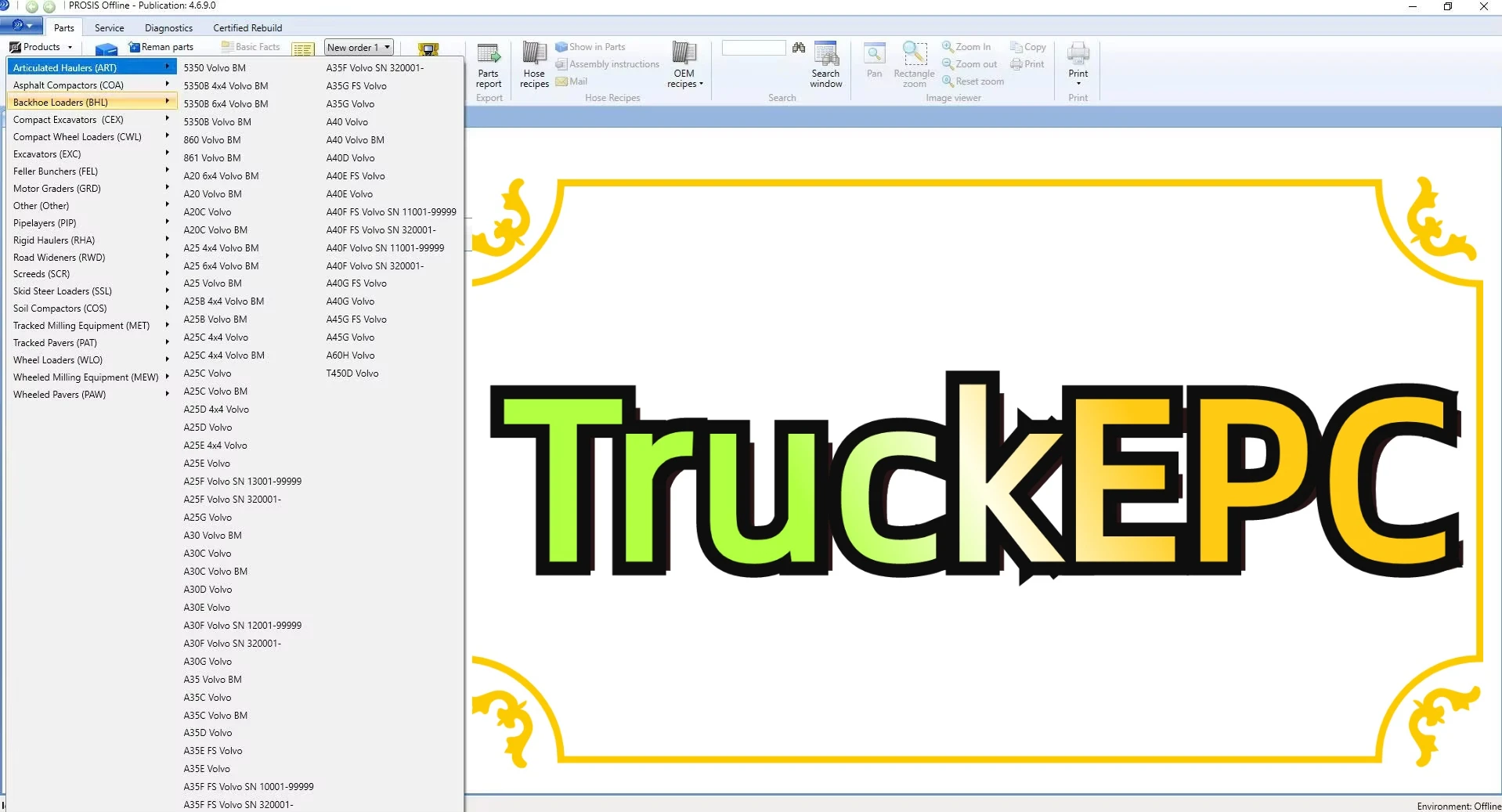Click Zoom out in Image viewer

coord(969,64)
